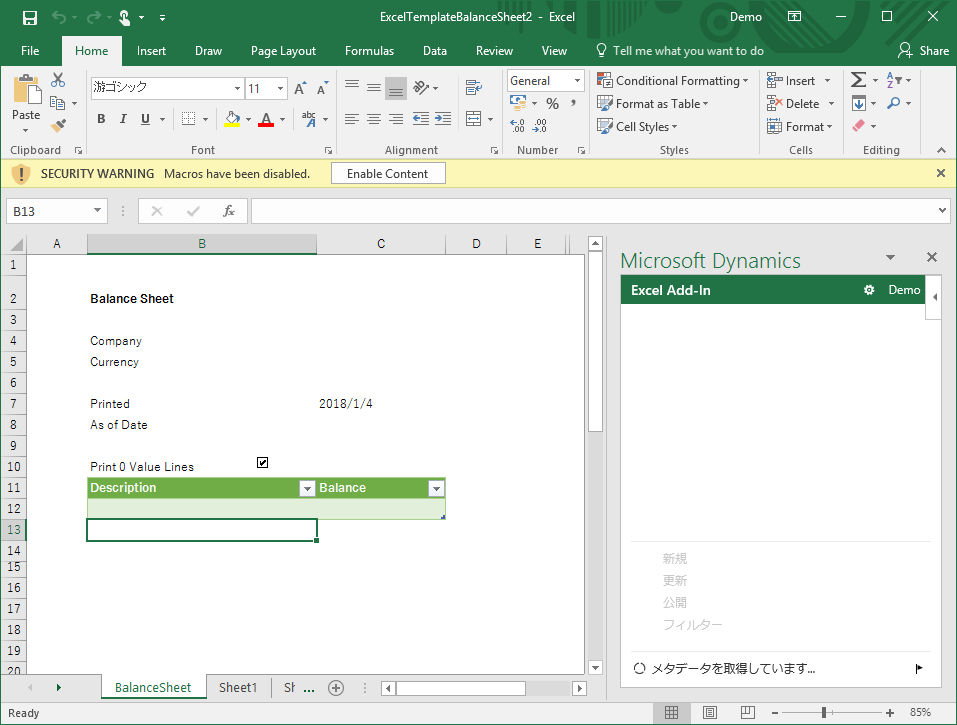The height and width of the screenshot is (725, 957).
Task: Click the Format Painter brush icon
Action: [x=59, y=125]
